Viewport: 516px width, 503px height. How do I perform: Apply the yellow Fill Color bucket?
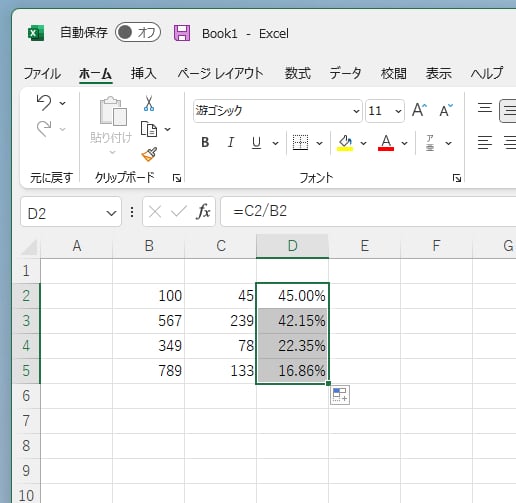345,143
